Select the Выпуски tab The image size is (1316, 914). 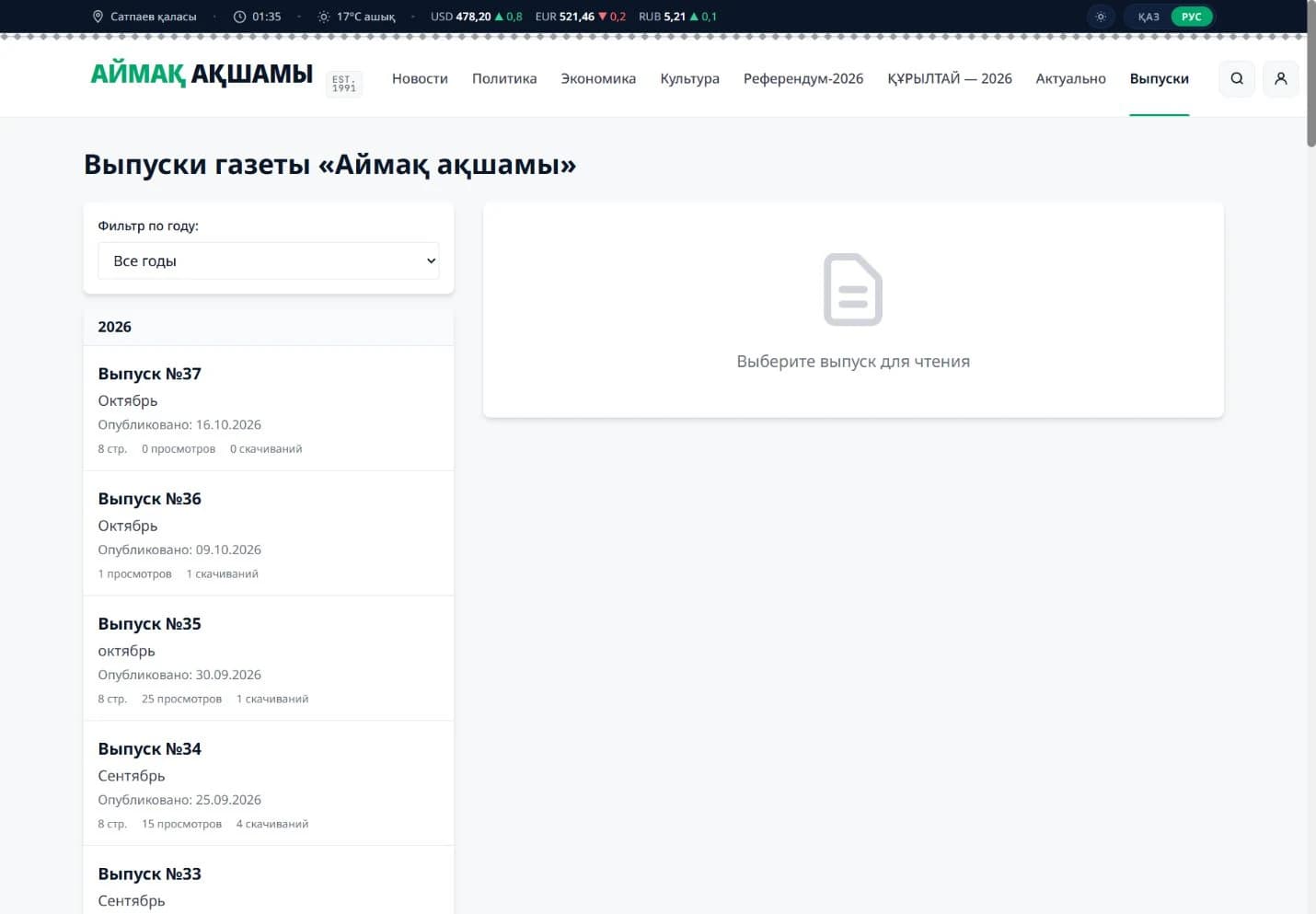click(1159, 78)
